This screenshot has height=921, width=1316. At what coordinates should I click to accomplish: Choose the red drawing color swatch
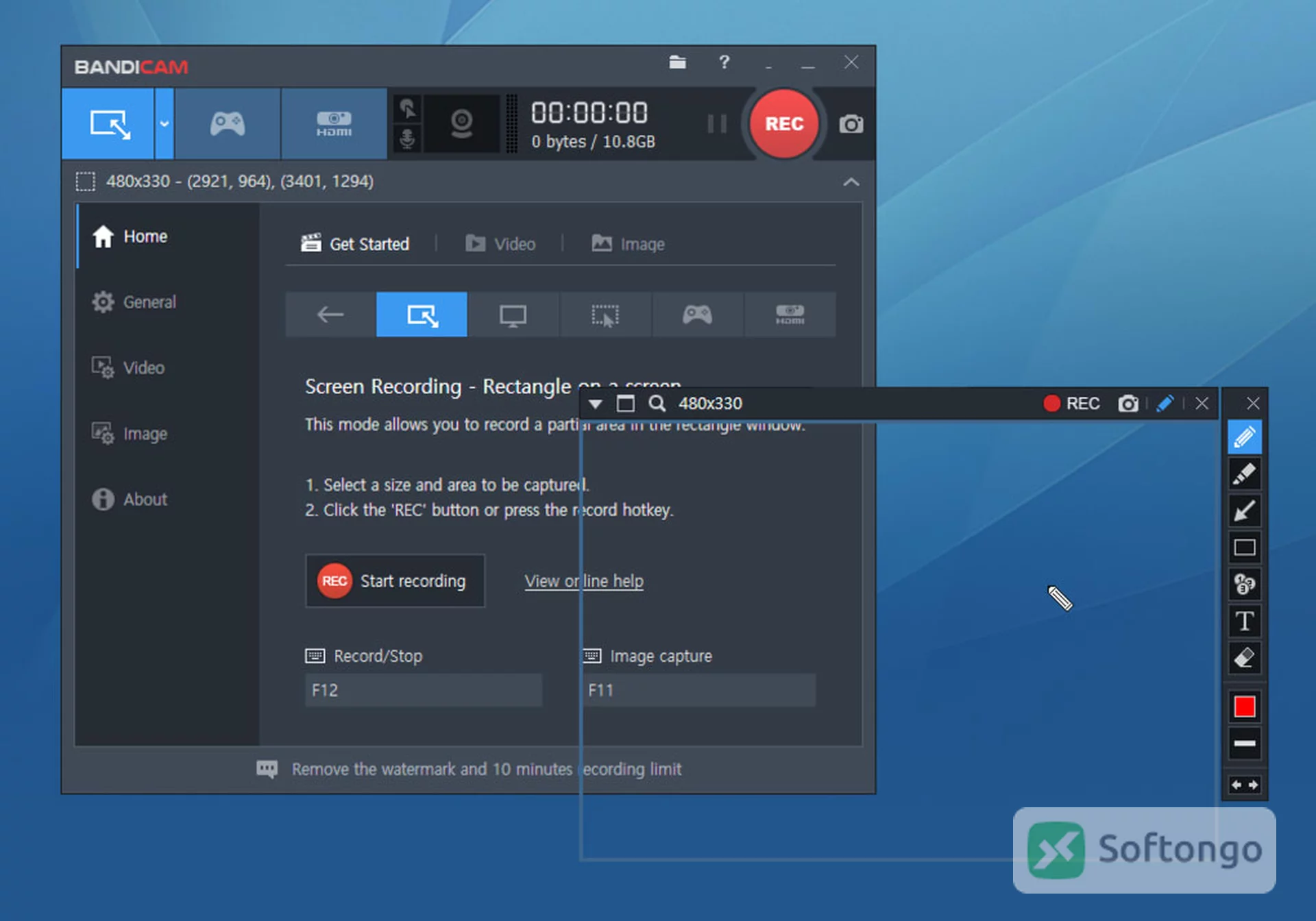click(x=1244, y=707)
